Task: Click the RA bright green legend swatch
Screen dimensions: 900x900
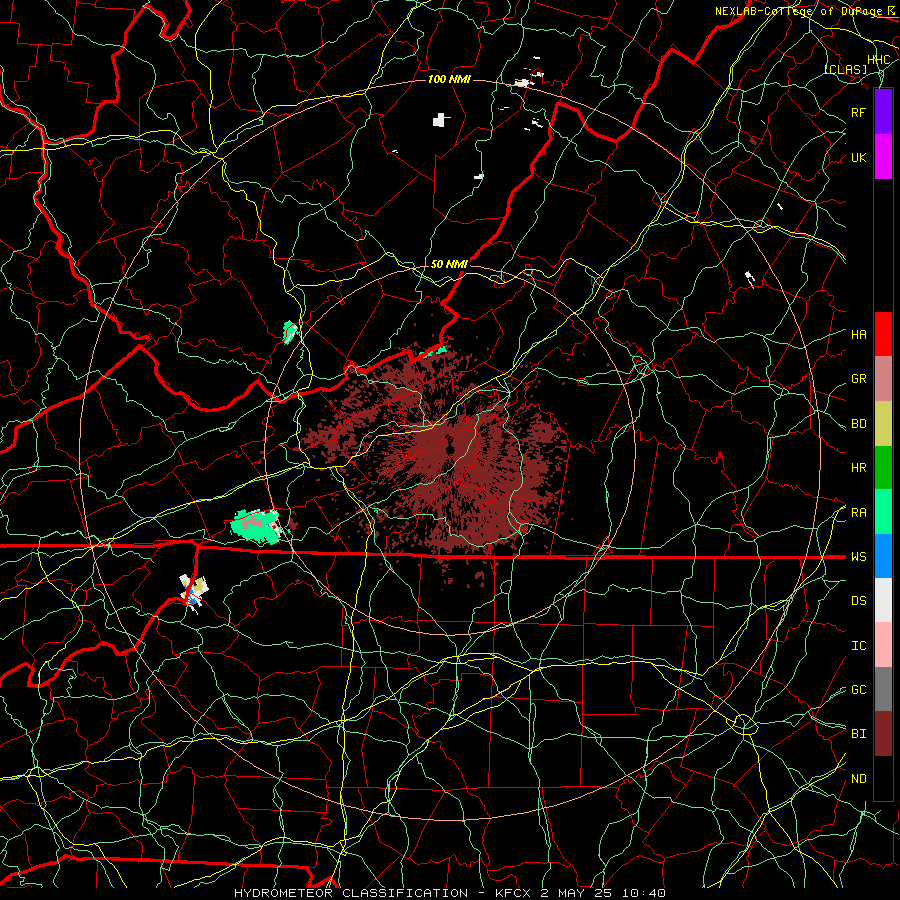Action: pos(883,512)
